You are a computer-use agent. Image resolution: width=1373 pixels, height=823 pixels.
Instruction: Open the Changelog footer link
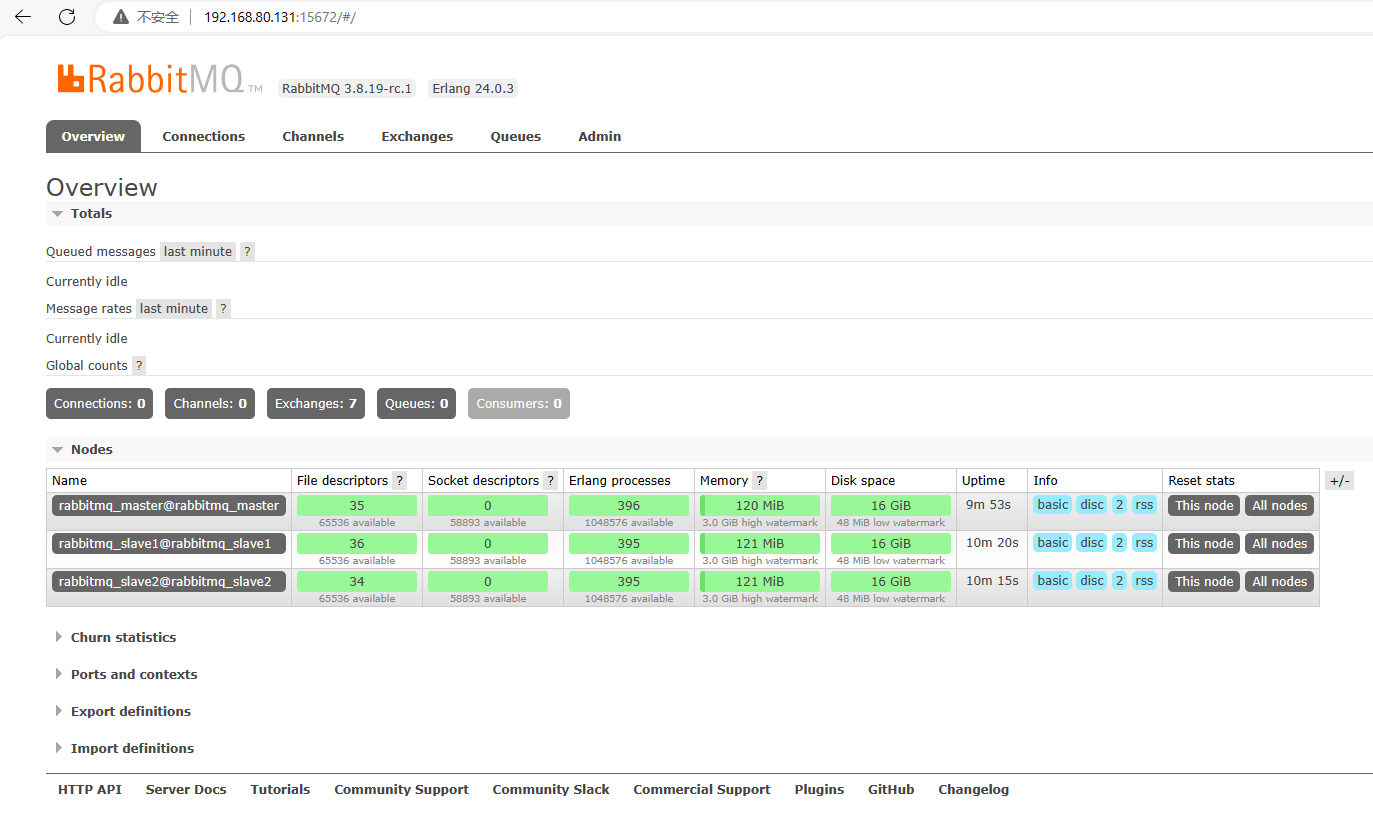973,790
